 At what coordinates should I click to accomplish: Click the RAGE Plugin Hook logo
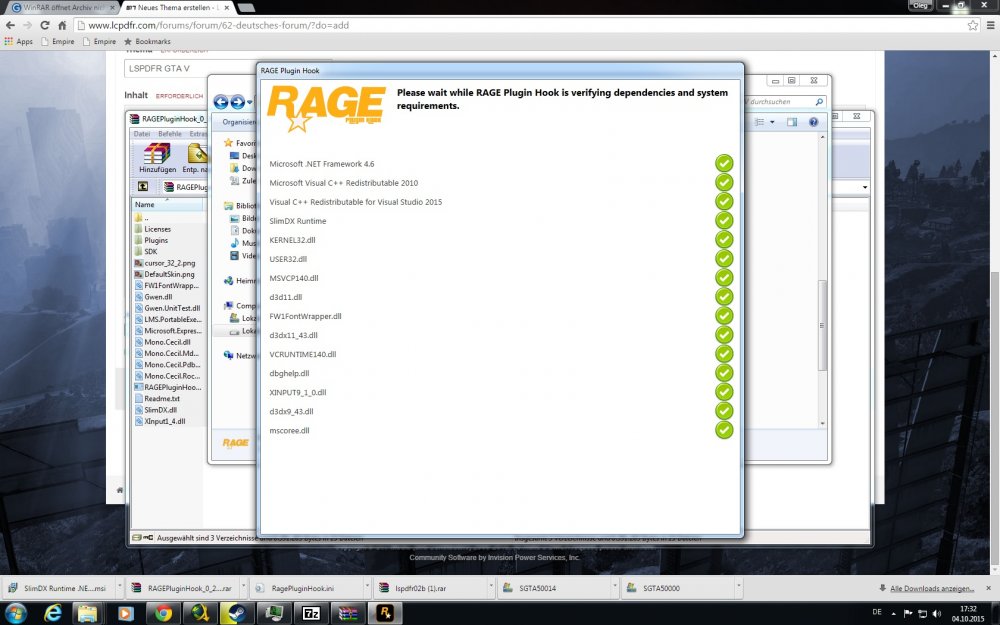[326, 108]
